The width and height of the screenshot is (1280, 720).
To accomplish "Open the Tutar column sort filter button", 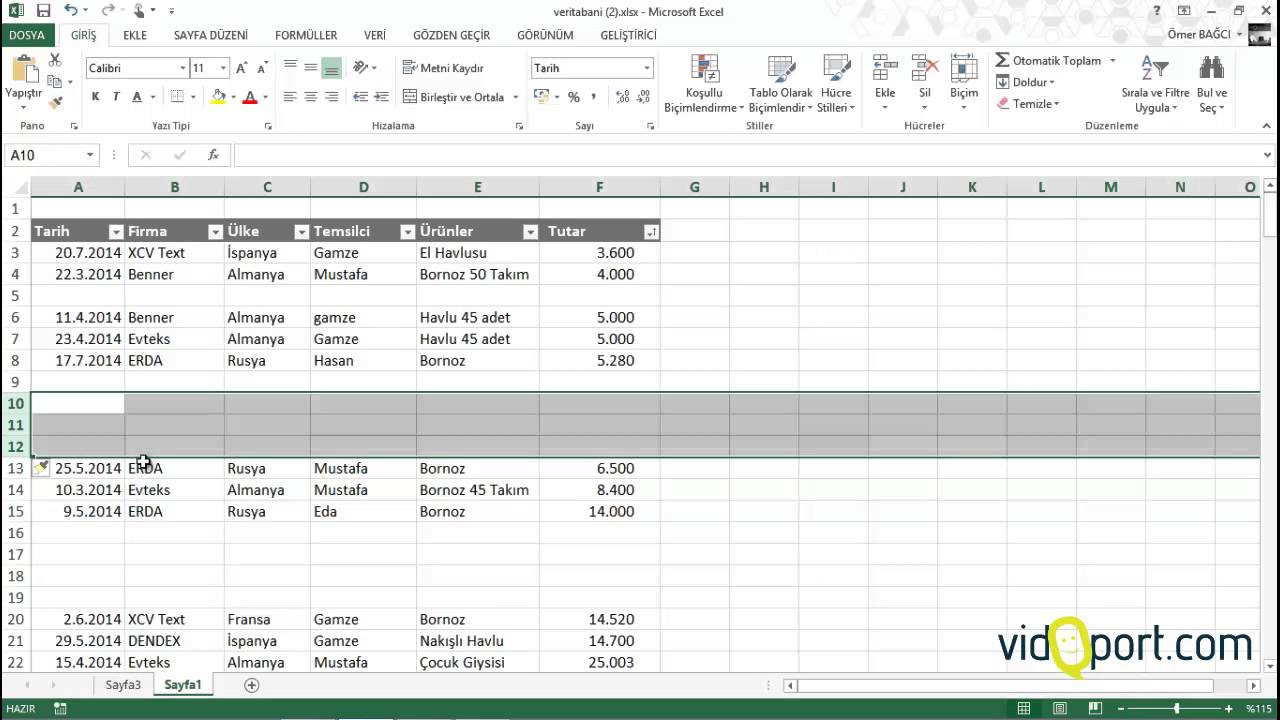I will tap(651, 232).
